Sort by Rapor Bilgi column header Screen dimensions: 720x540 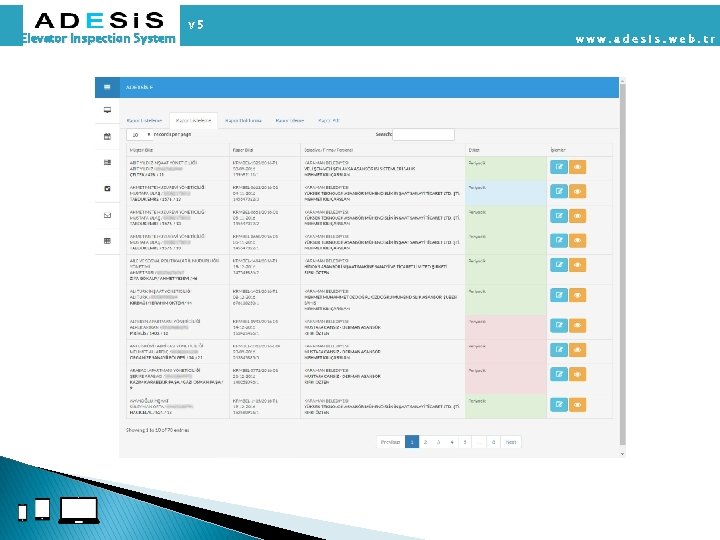tap(265, 150)
